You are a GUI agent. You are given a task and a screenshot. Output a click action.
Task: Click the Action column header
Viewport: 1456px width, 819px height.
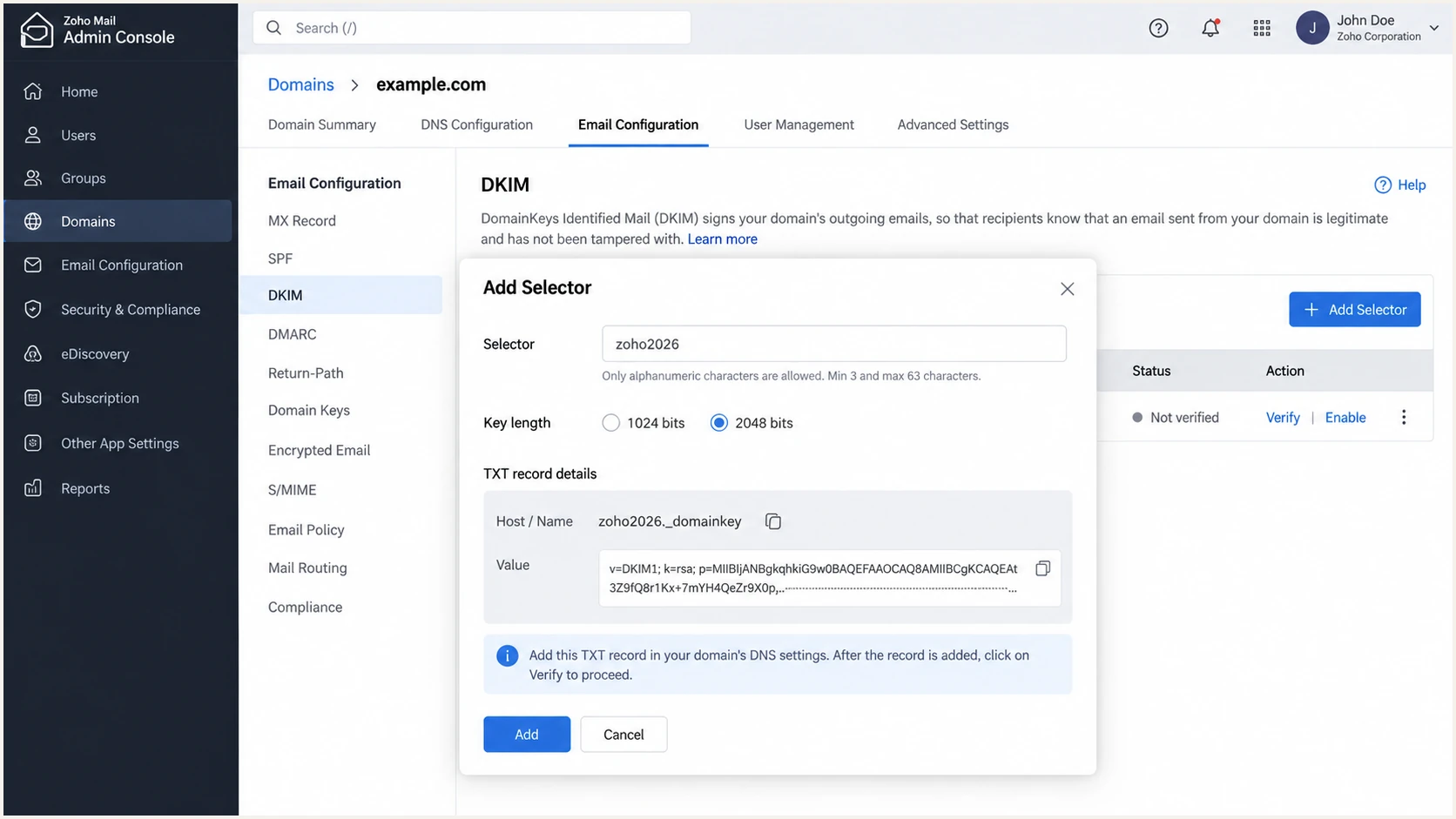[1285, 371]
